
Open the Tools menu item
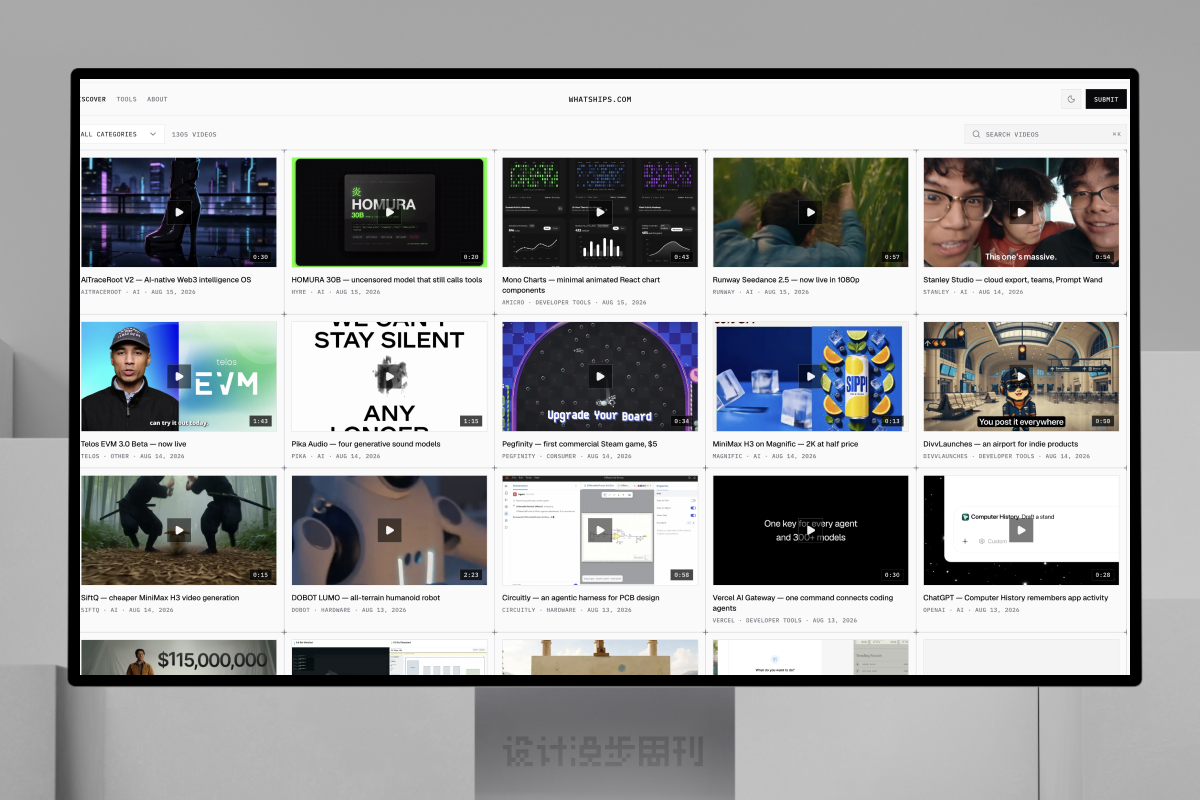coord(126,99)
